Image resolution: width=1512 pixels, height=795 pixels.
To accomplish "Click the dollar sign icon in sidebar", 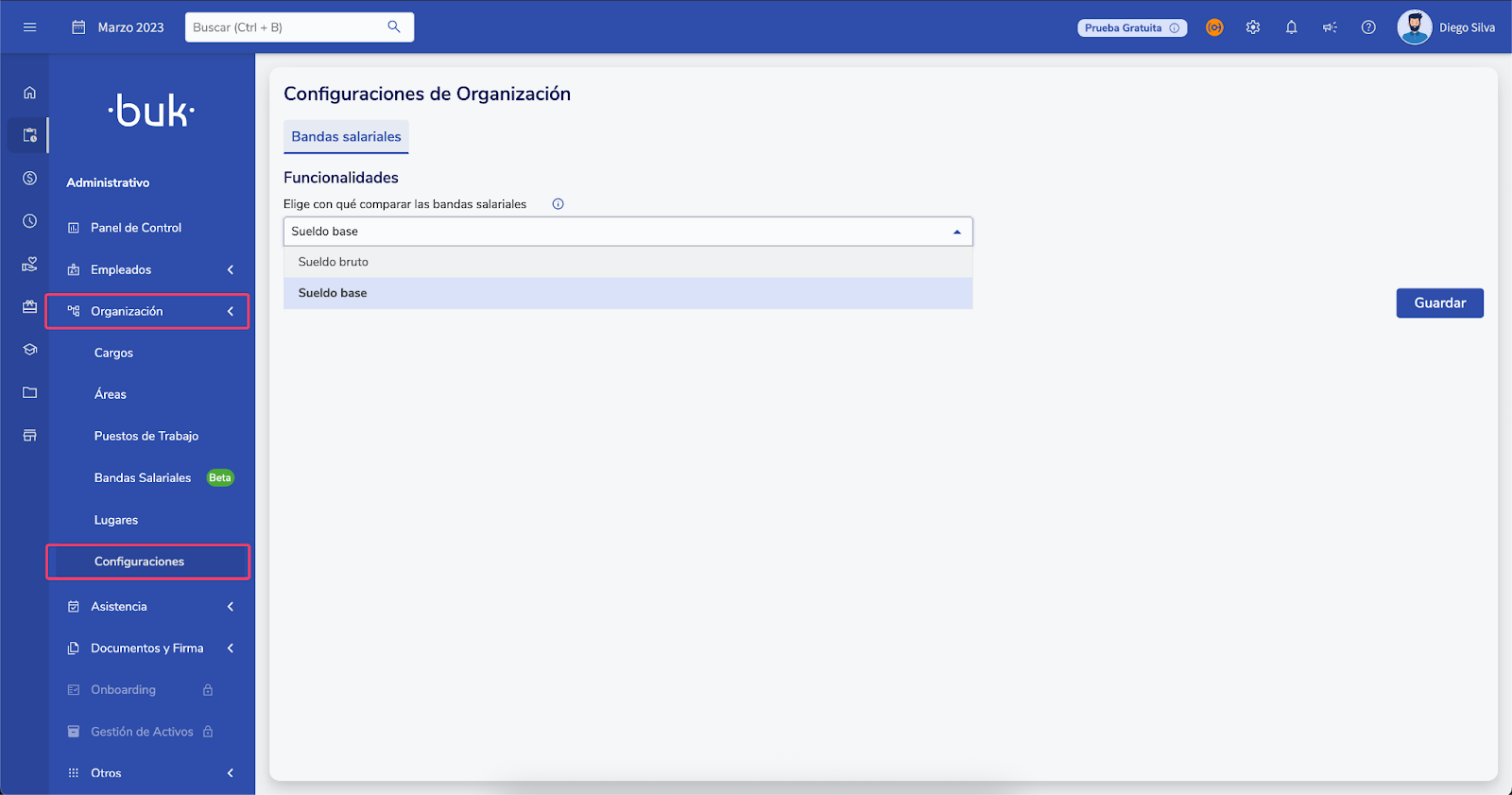I will pos(29,179).
